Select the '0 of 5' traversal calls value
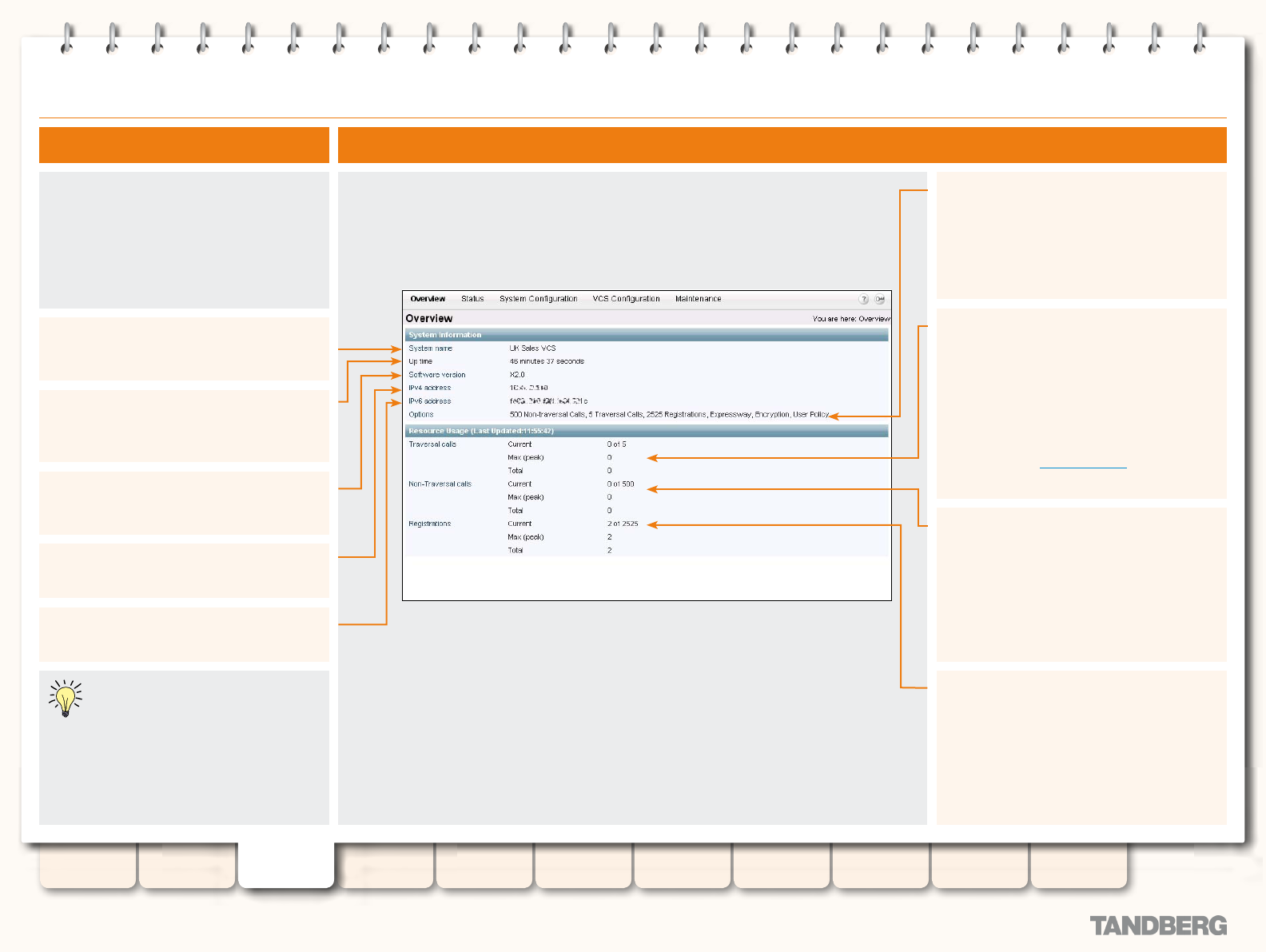 (x=617, y=444)
